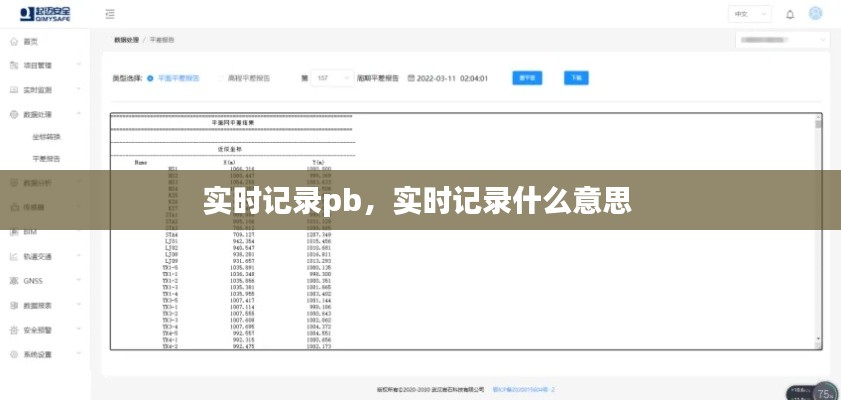Open the 中文 language dropdown
Viewport: 841px width, 400px height.
point(750,15)
